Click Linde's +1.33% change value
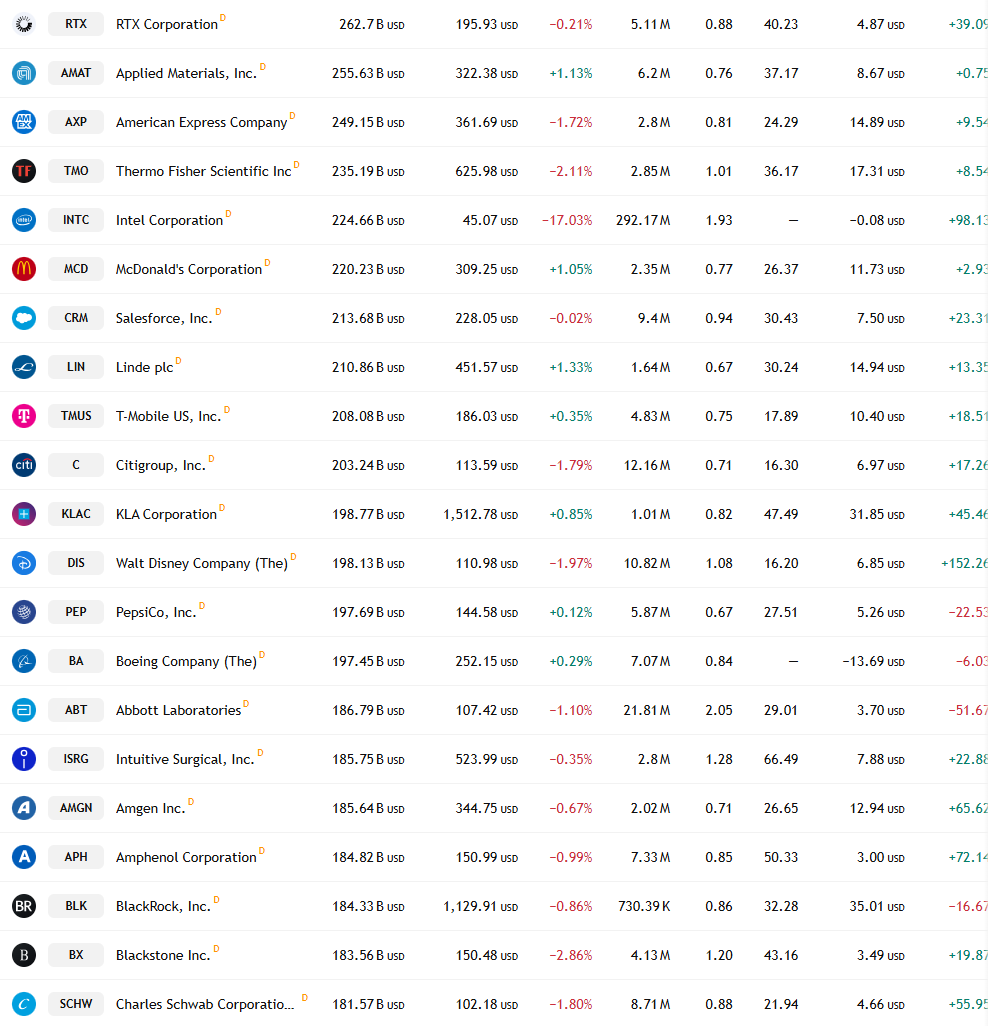The image size is (988, 1026). coord(571,368)
